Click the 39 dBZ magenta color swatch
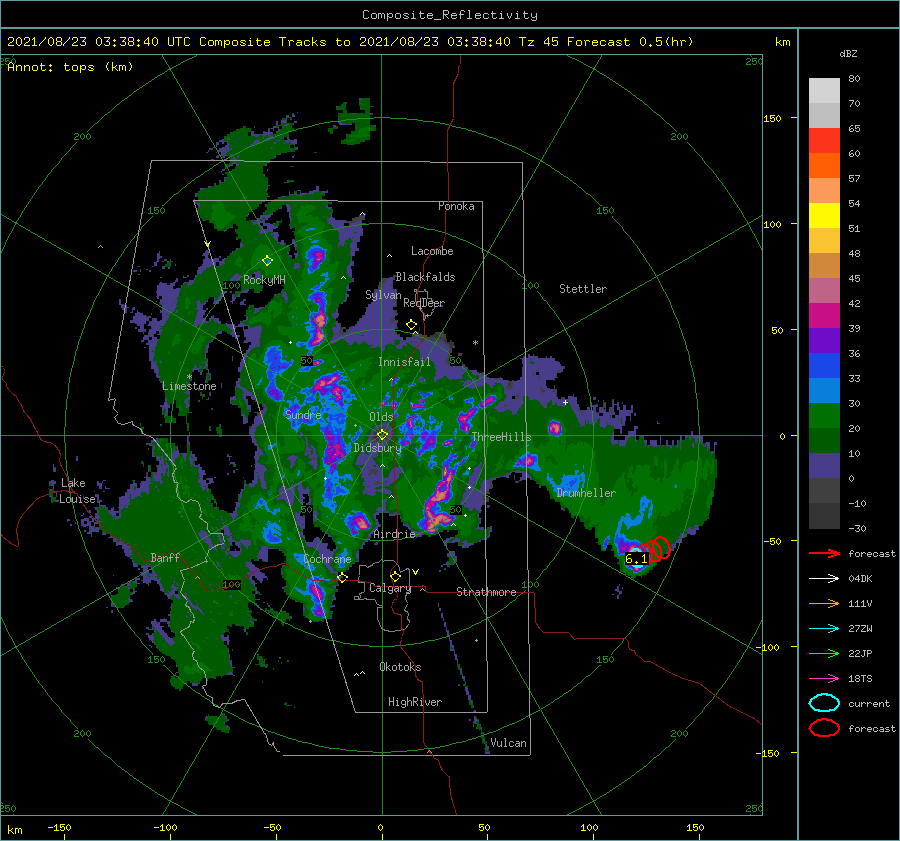The image size is (900, 841). (x=824, y=316)
